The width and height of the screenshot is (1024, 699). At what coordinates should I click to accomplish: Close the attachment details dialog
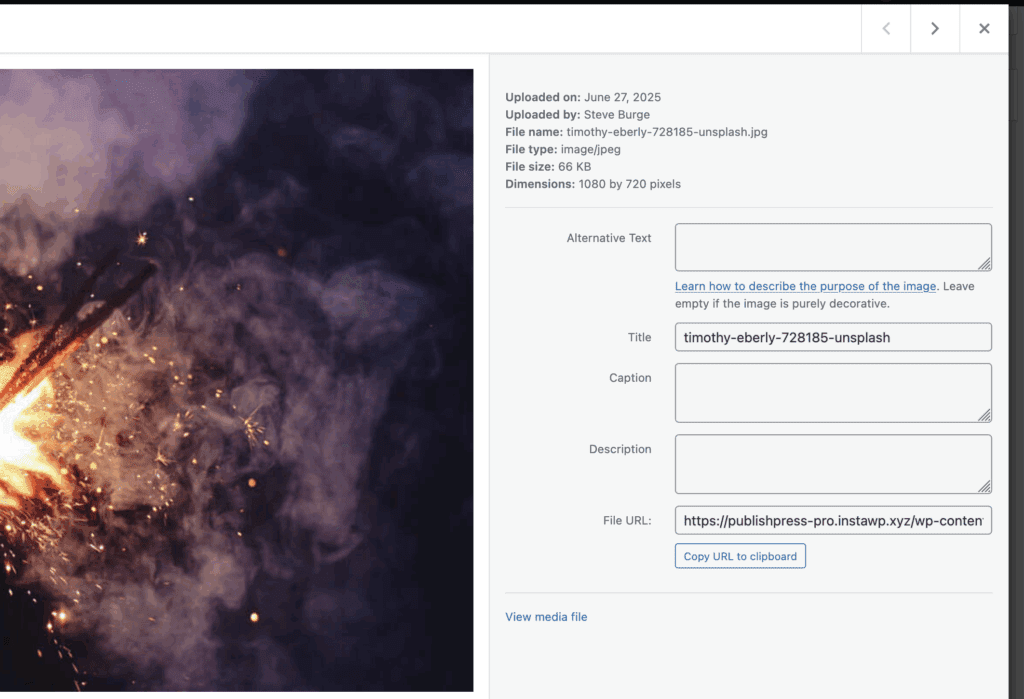[984, 29]
